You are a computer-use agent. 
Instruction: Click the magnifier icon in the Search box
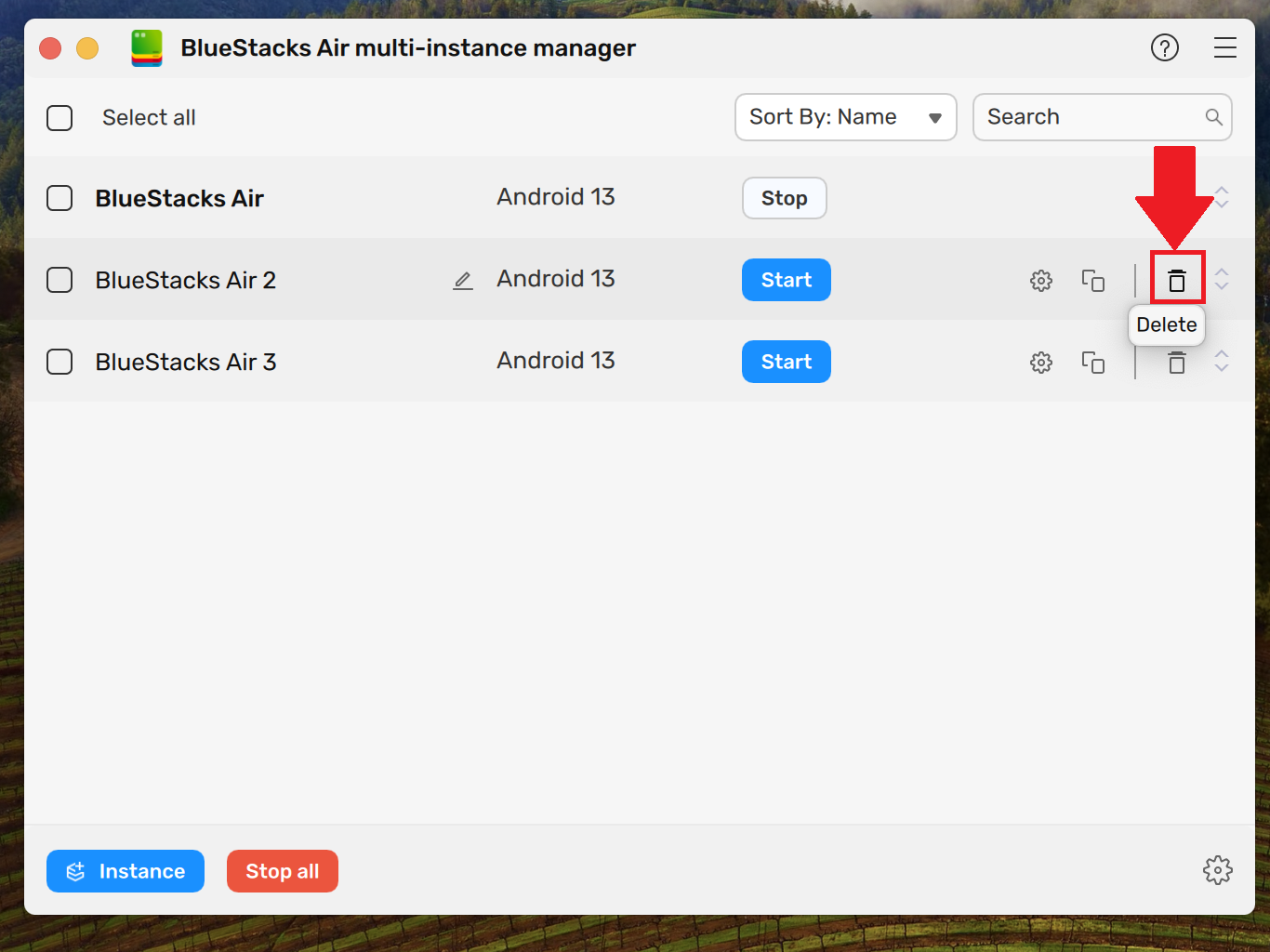point(1213,117)
